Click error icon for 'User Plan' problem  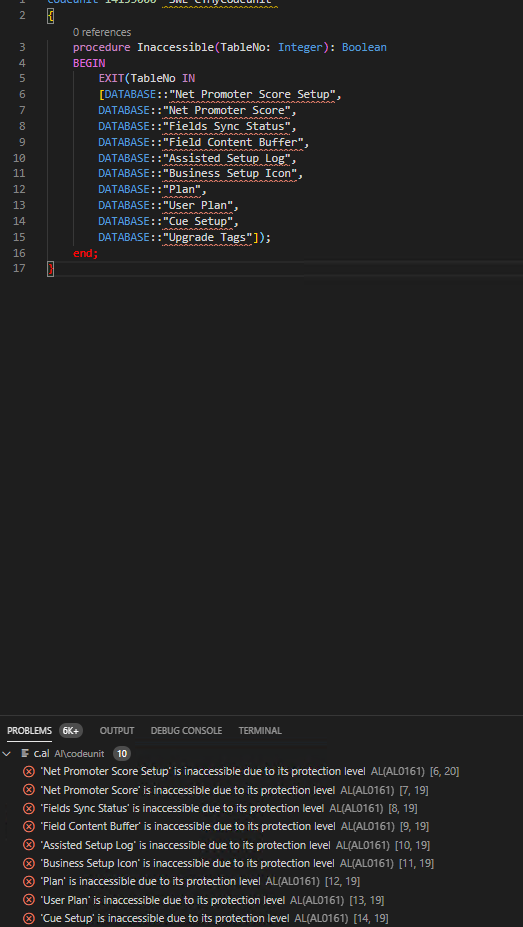coord(28,900)
